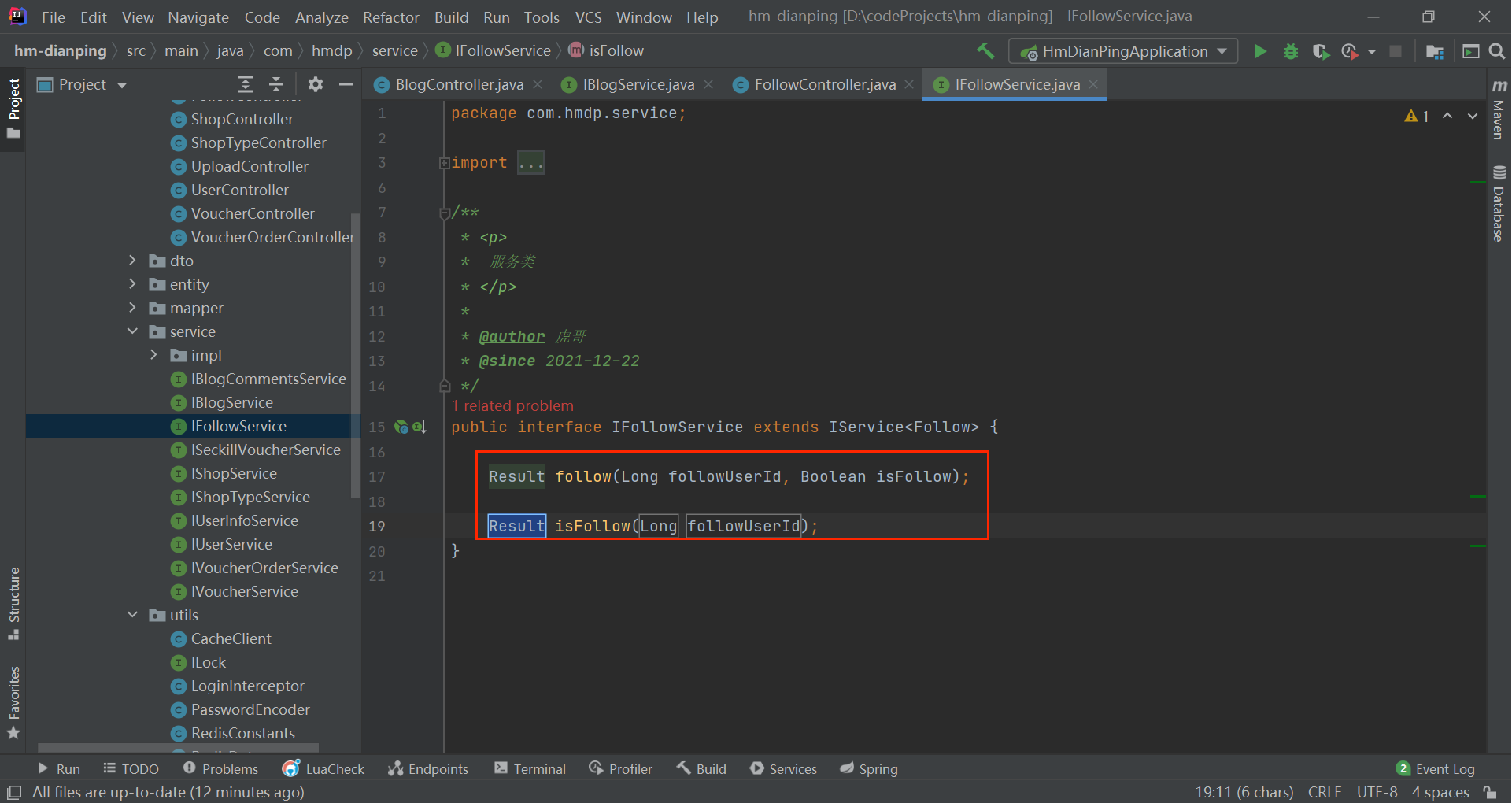Expand the impl folder
1512x803 pixels.
pyautogui.click(x=153, y=355)
